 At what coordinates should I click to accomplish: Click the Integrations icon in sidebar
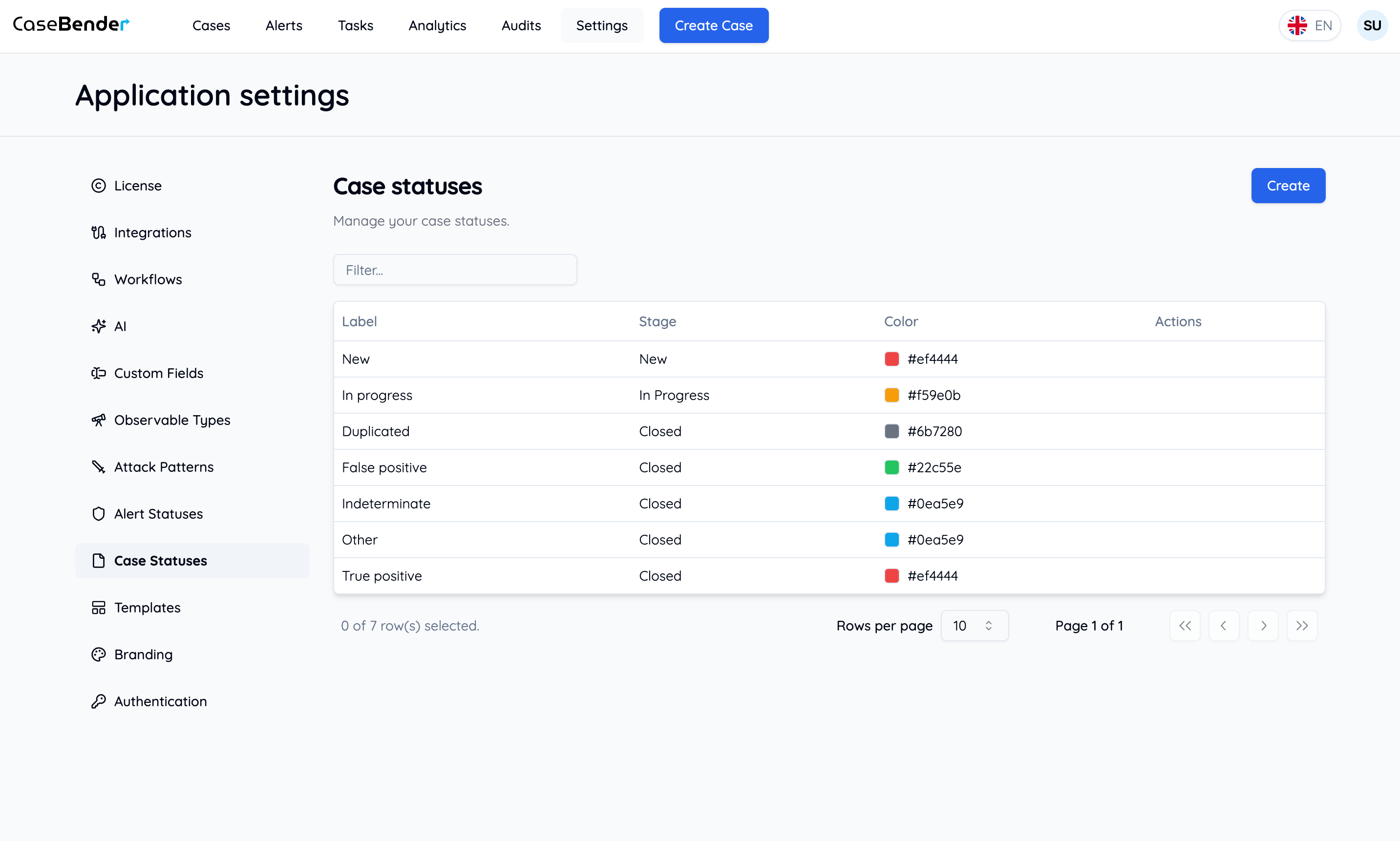tap(99, 232)
